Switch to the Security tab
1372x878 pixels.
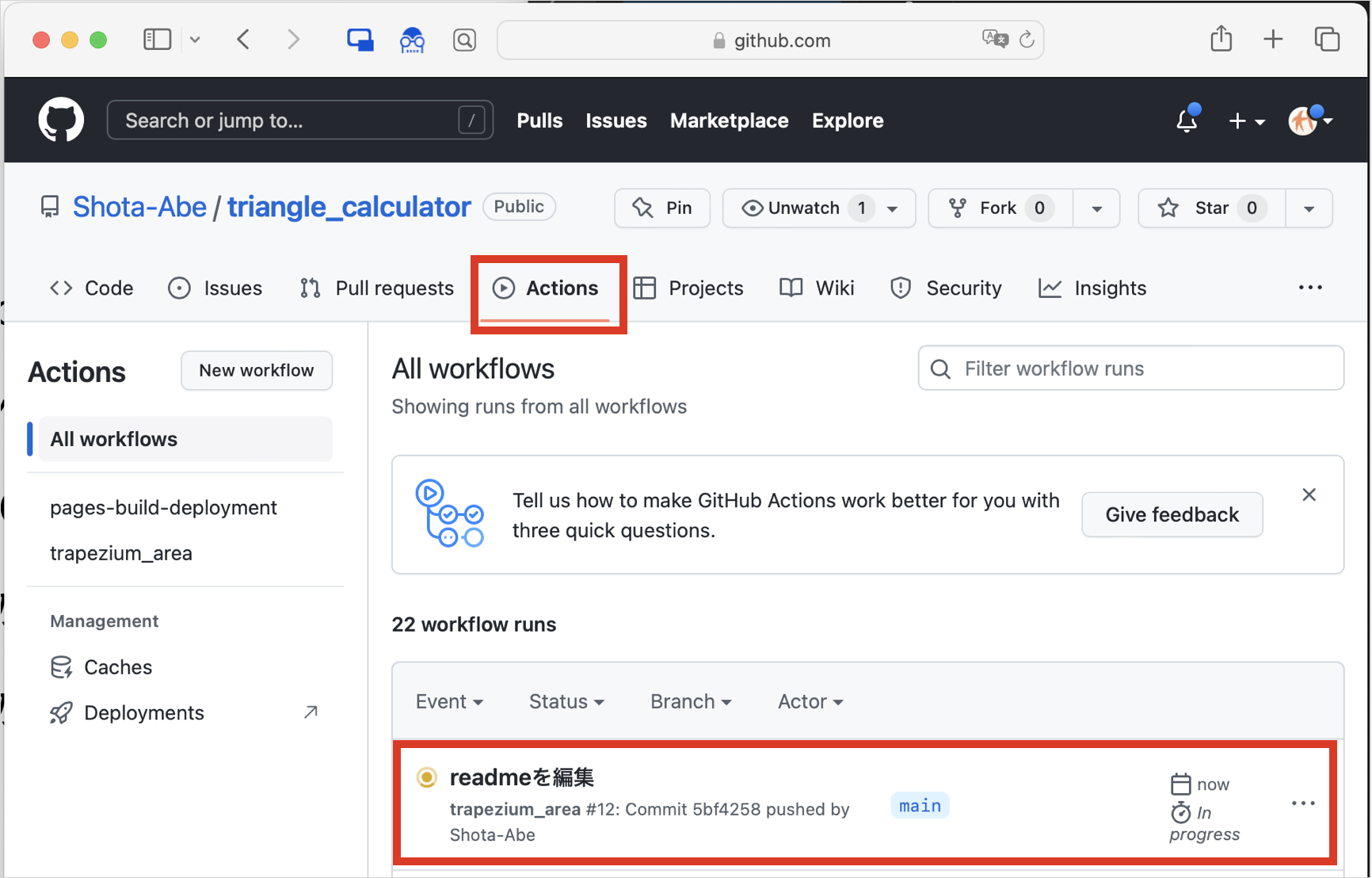(947, 288)
